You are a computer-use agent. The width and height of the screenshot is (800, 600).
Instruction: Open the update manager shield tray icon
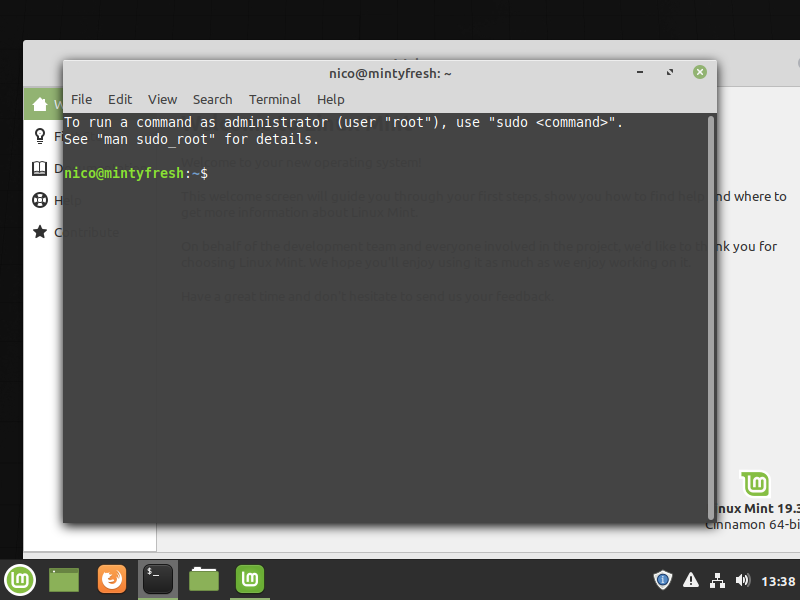click(x=663, y=580)
